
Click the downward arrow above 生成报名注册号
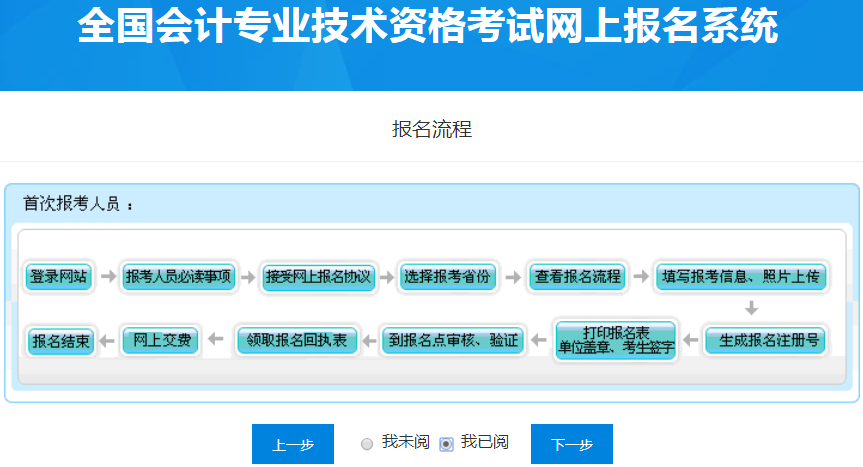751,308
